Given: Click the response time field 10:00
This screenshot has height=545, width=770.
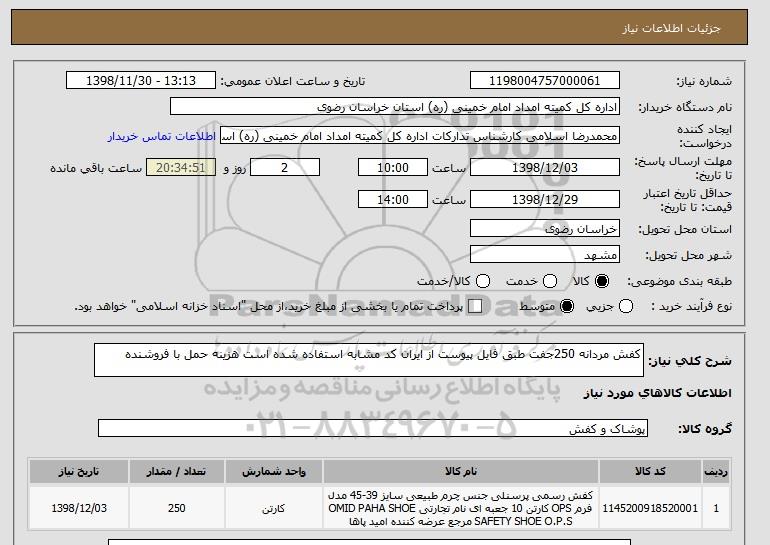Looking at the screenshot, I should (393, 167).
